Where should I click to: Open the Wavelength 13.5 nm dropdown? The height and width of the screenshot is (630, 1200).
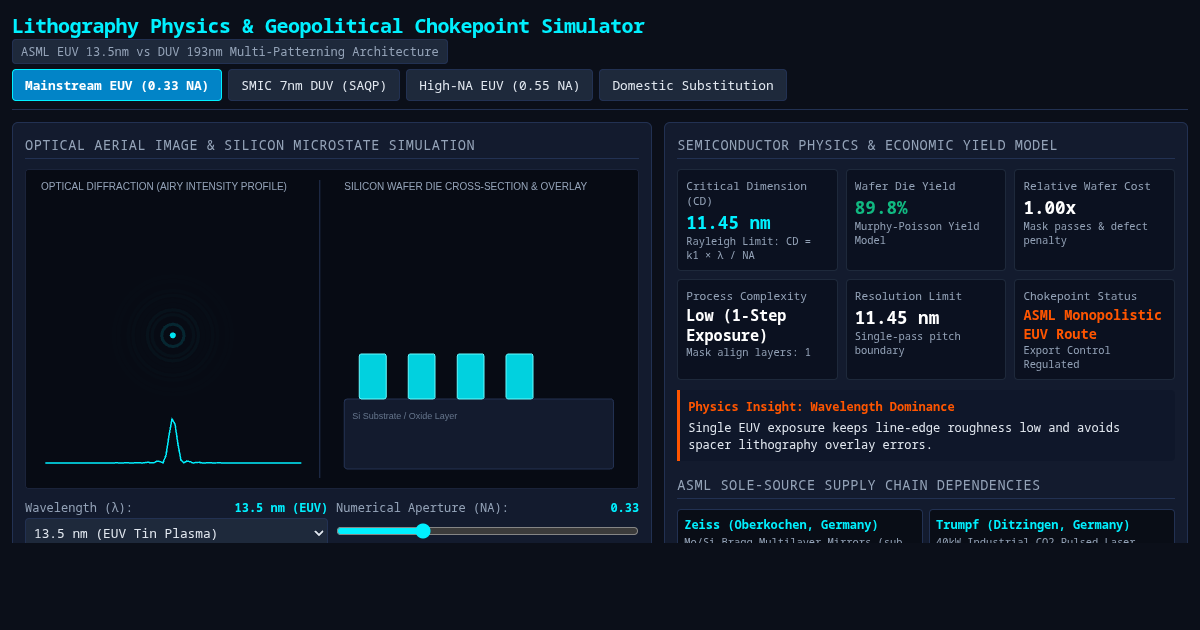click(176, 533)
